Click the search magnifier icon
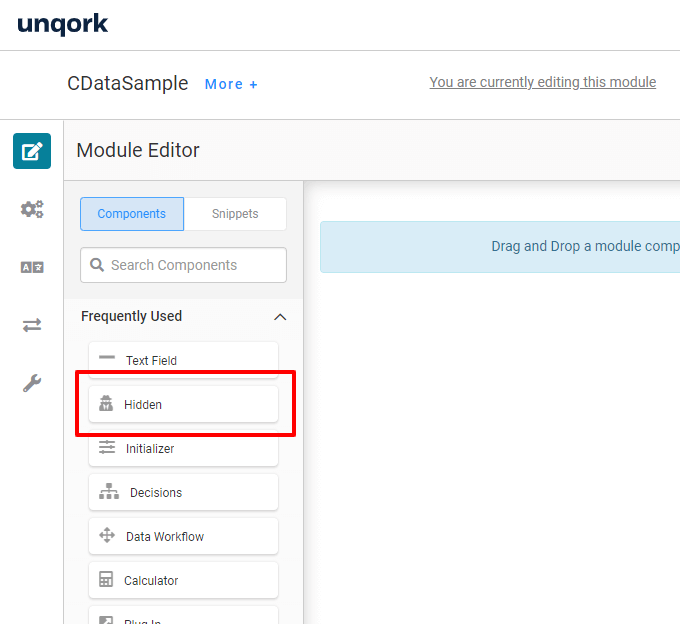Viewport: 680px width, 624px height. (x=97, y=265)
